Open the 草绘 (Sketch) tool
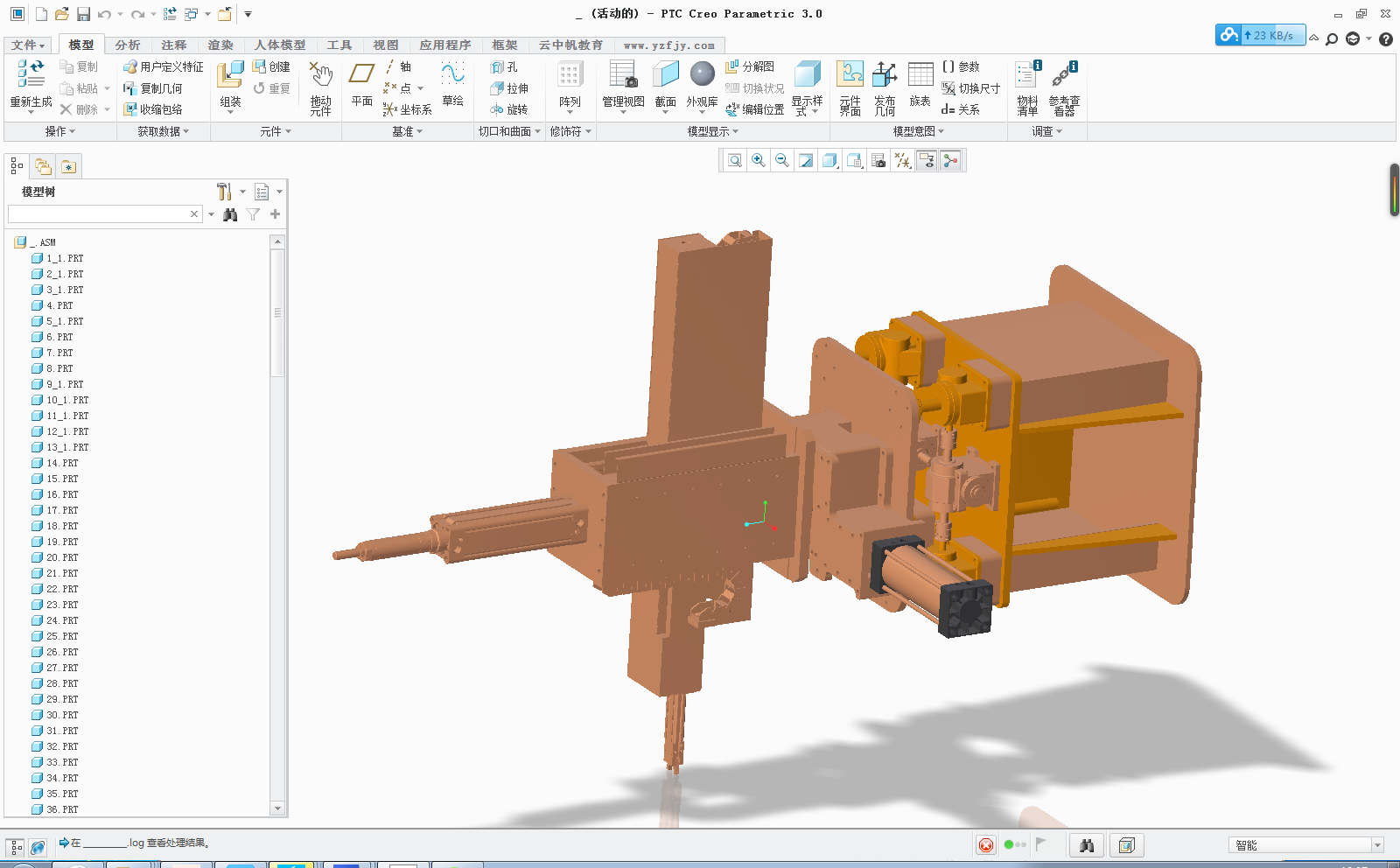 (x=452, y=76)
